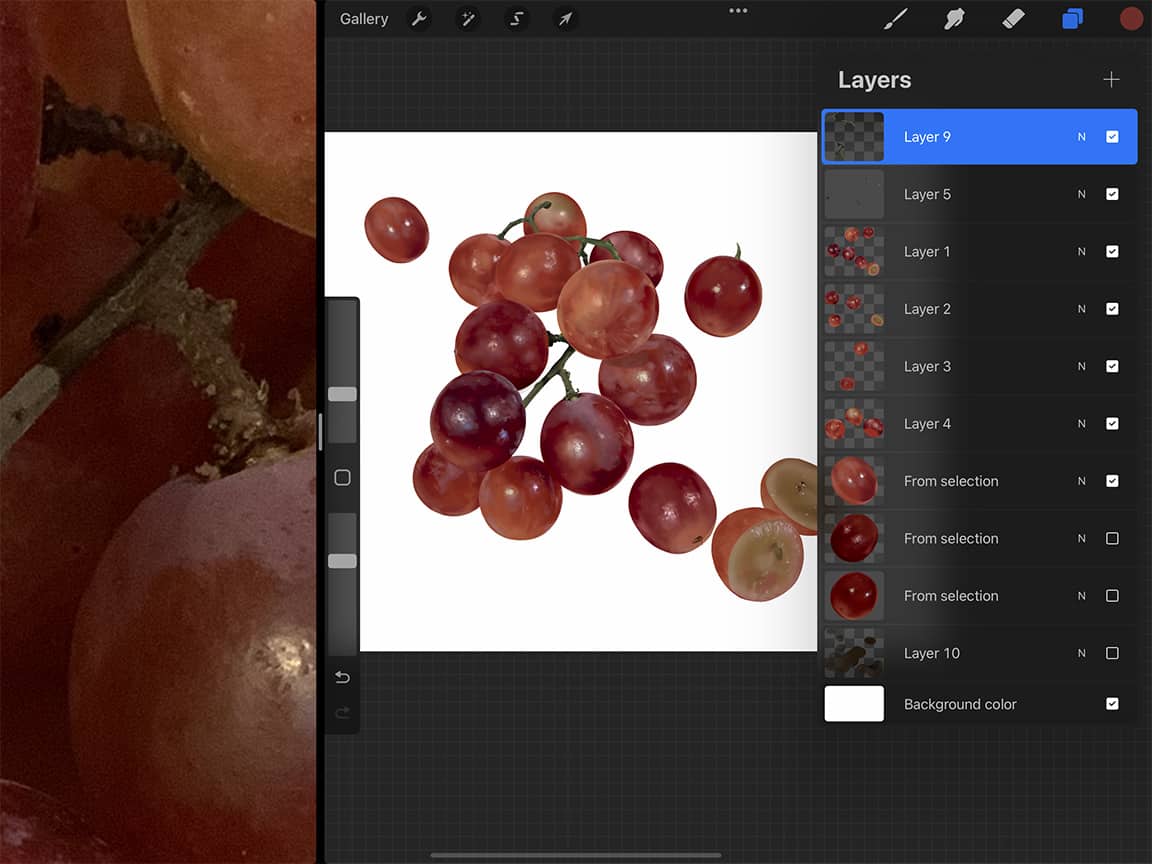The width and height of the screenshot is (1152, 864).
Task: Hide the Layer 2 layer
Action: coord(1112,309)
